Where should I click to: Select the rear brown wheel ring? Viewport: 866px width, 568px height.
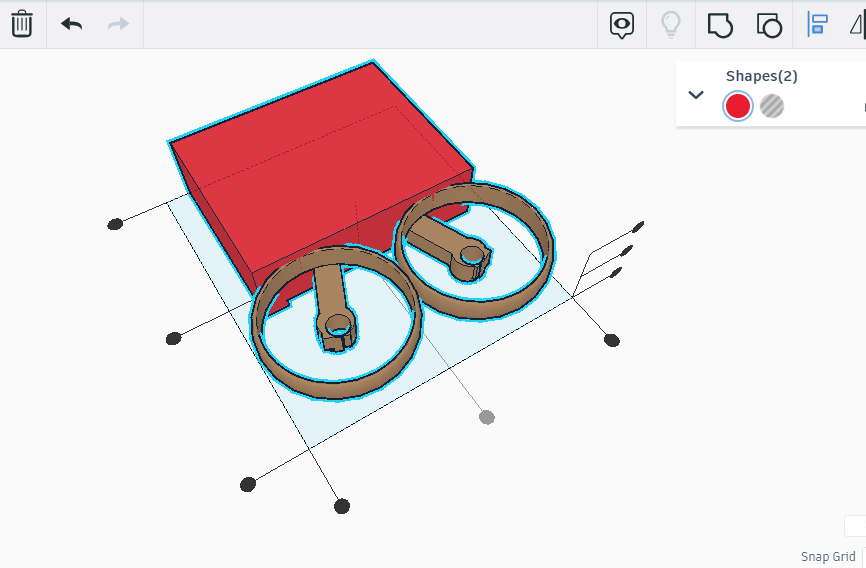(478, 309)
